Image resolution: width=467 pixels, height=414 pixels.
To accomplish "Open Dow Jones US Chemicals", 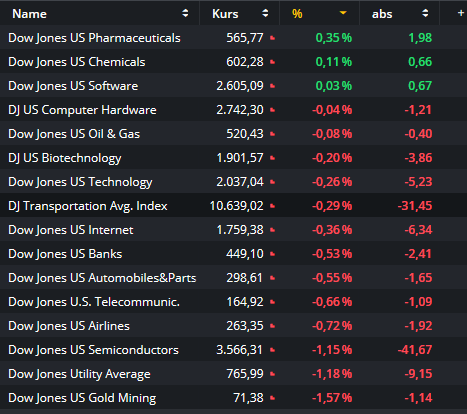I will coord(77,62).
